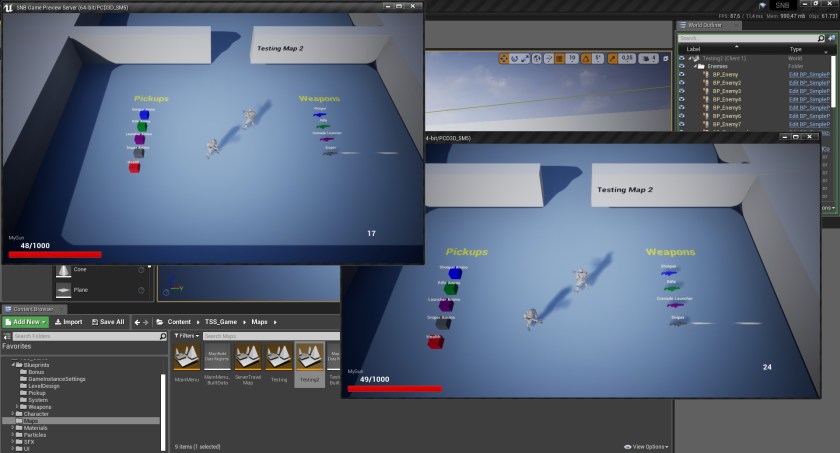Click Save All in Content Browser

tap(107, 322)
